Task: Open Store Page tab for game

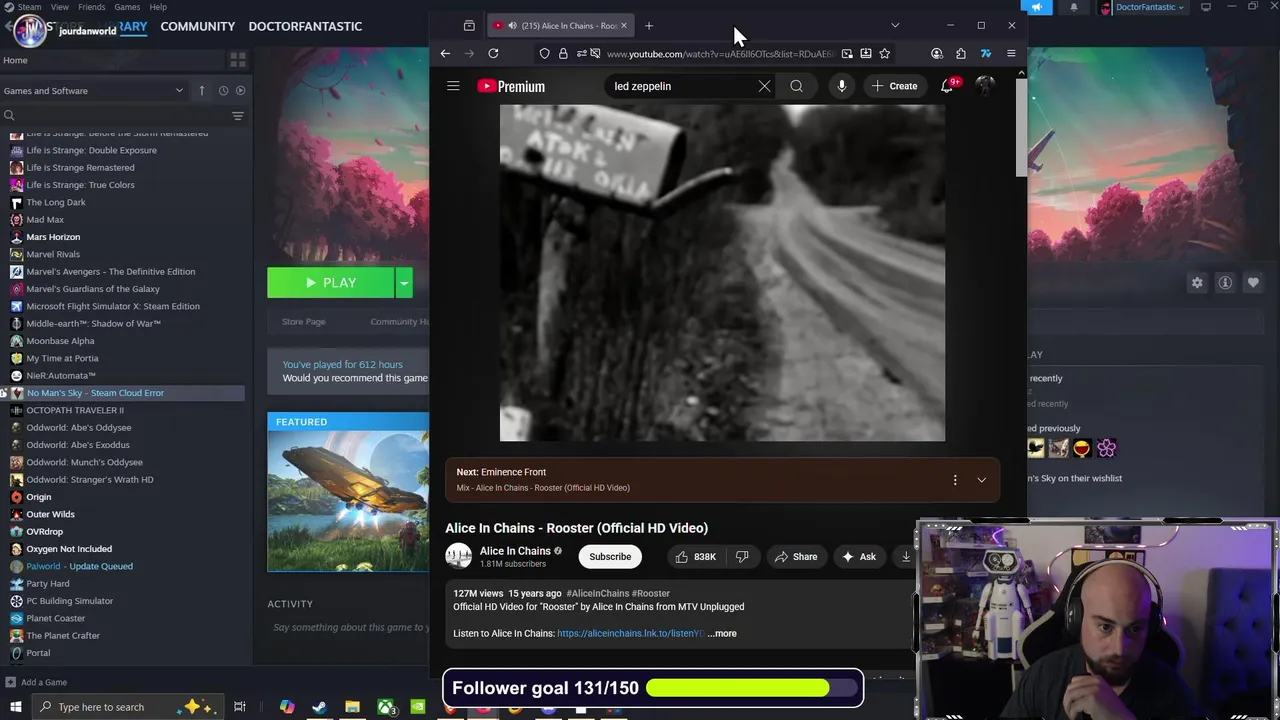Action: pyautogui.click(x=303, y=321)
